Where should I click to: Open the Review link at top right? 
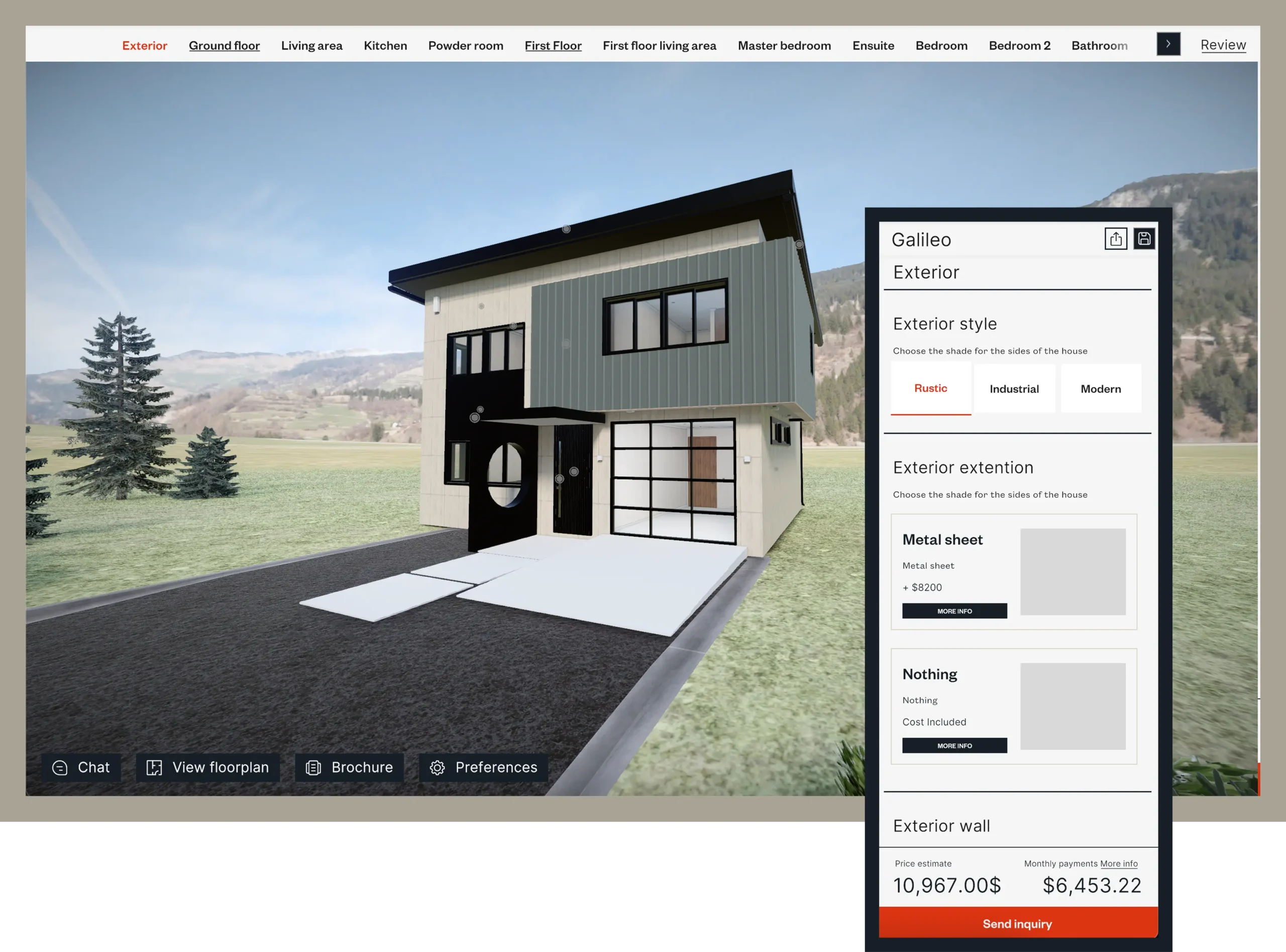pos(1223,45)
